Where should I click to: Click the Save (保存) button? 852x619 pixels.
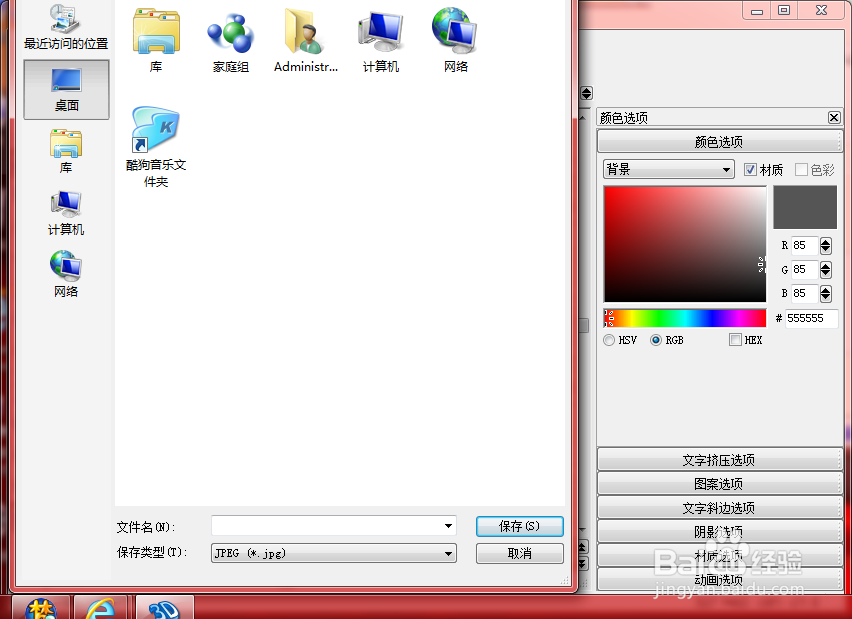tap(519, 526)
